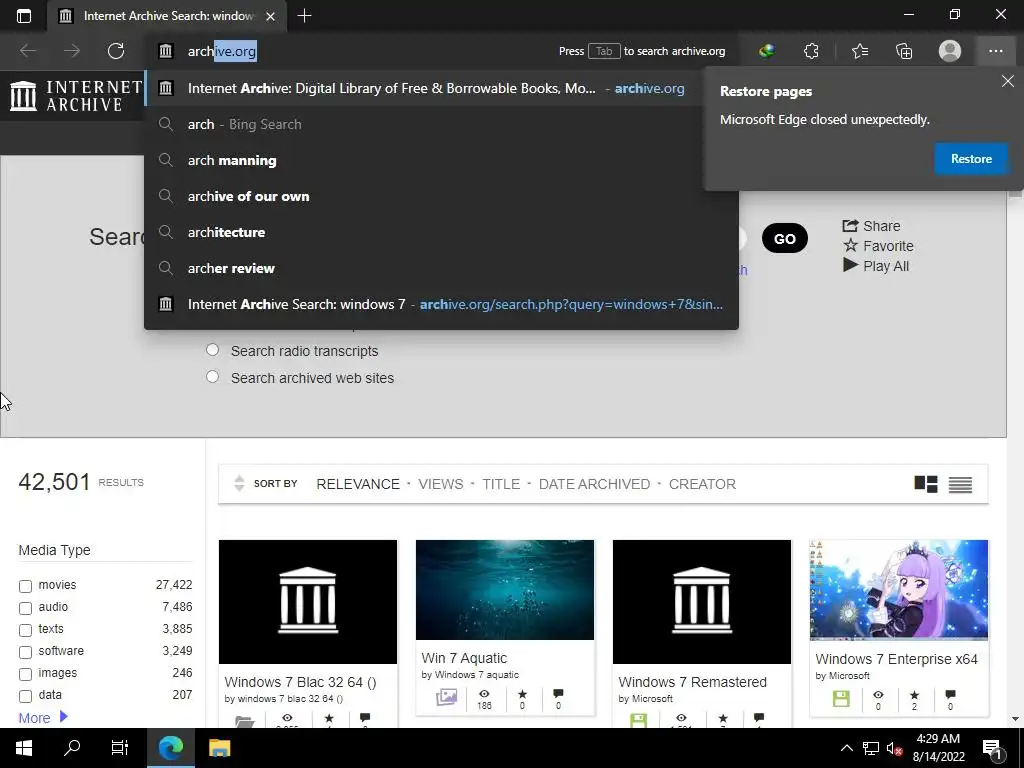Click the muted volume tray icon

point(894,748)
